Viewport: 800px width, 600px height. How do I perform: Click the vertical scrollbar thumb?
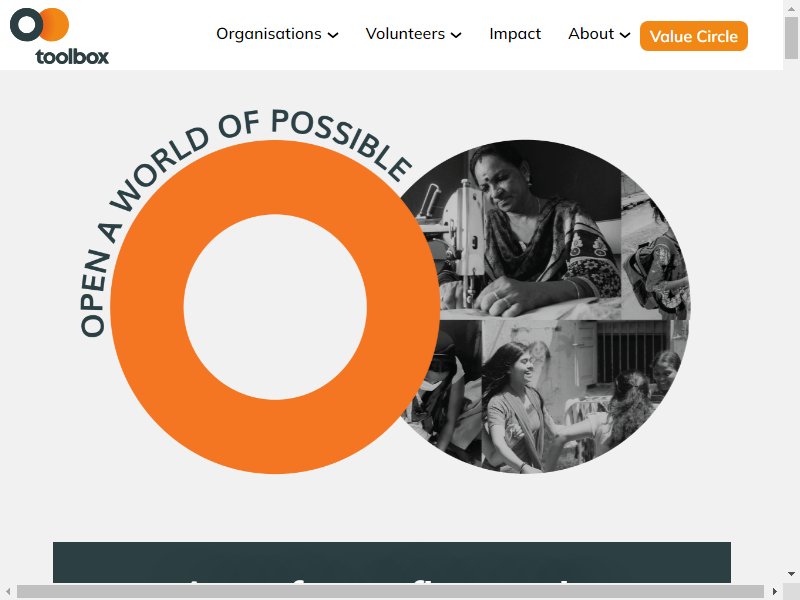[791, 38]
